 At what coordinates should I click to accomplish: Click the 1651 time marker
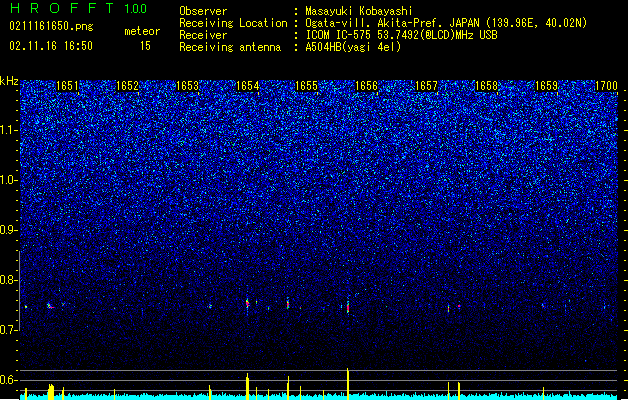pos(67,86)
